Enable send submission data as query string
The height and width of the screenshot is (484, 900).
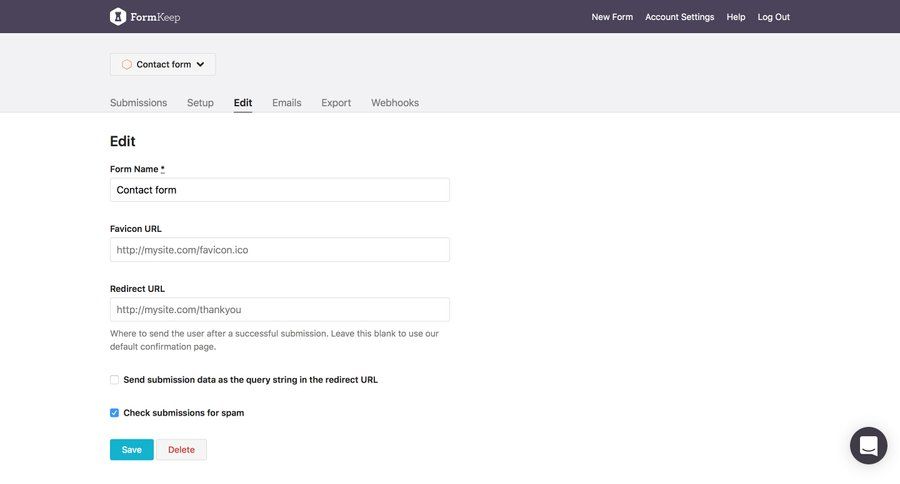(114, 380)
